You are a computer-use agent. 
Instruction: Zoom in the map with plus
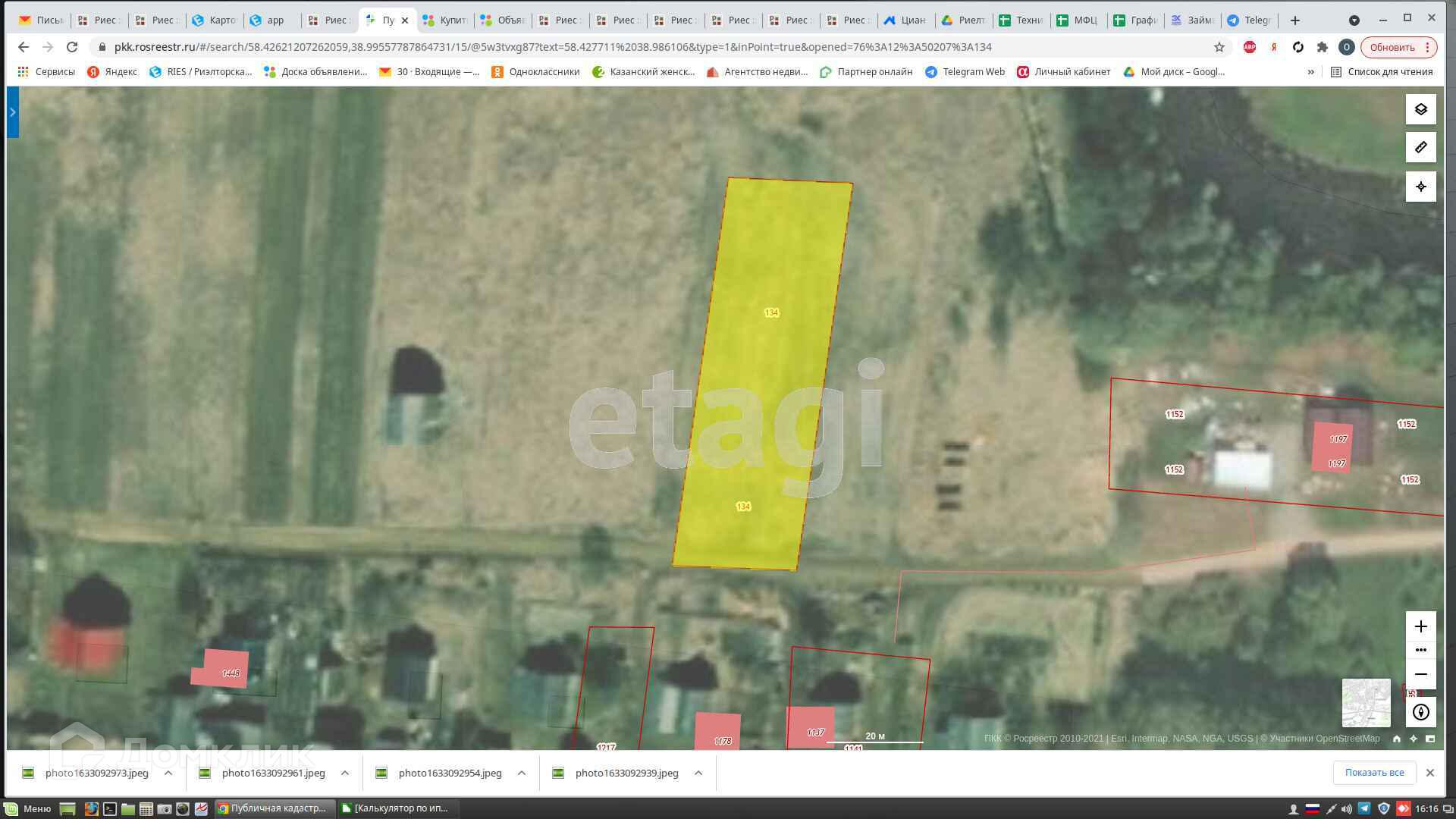(x=1420, y=626)
